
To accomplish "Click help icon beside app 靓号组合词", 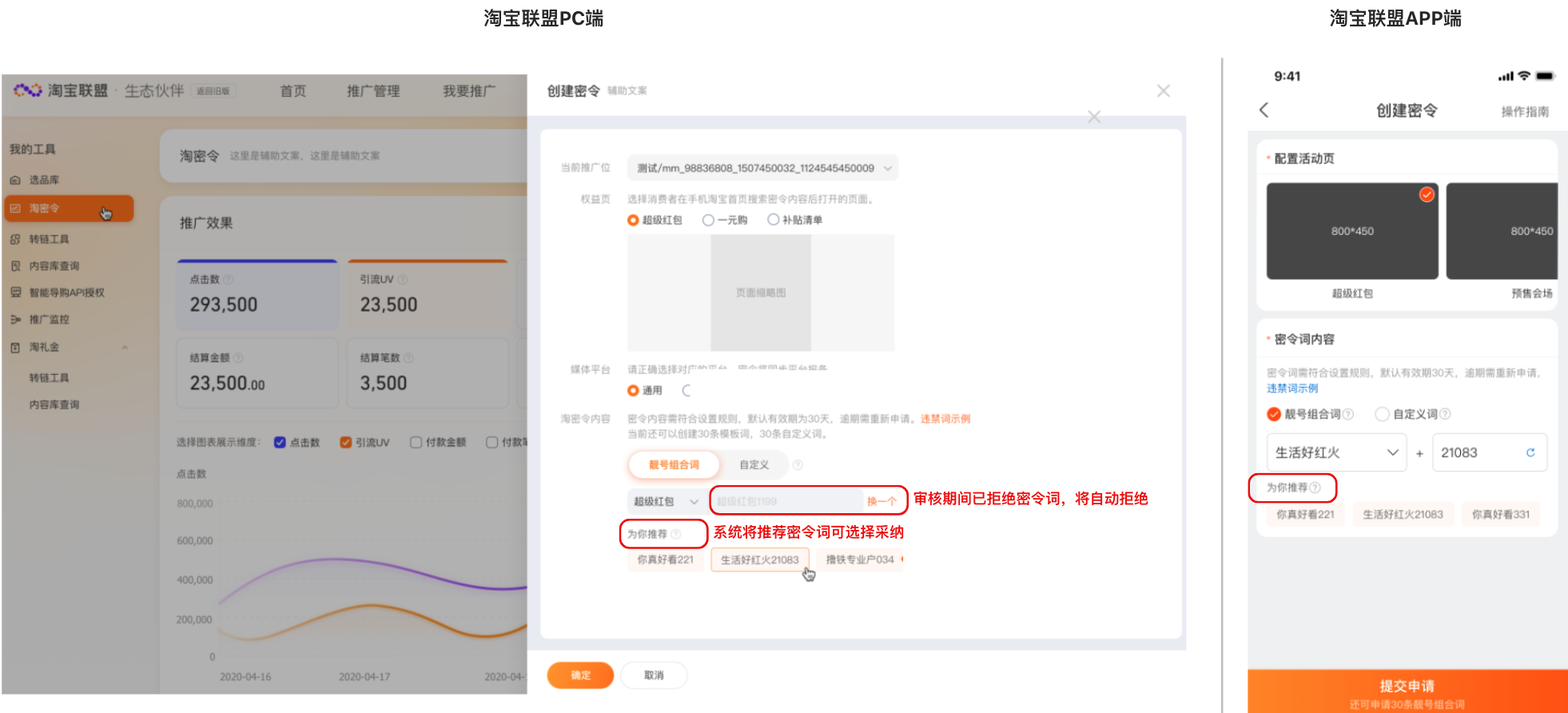I will tap(1348, 414).
